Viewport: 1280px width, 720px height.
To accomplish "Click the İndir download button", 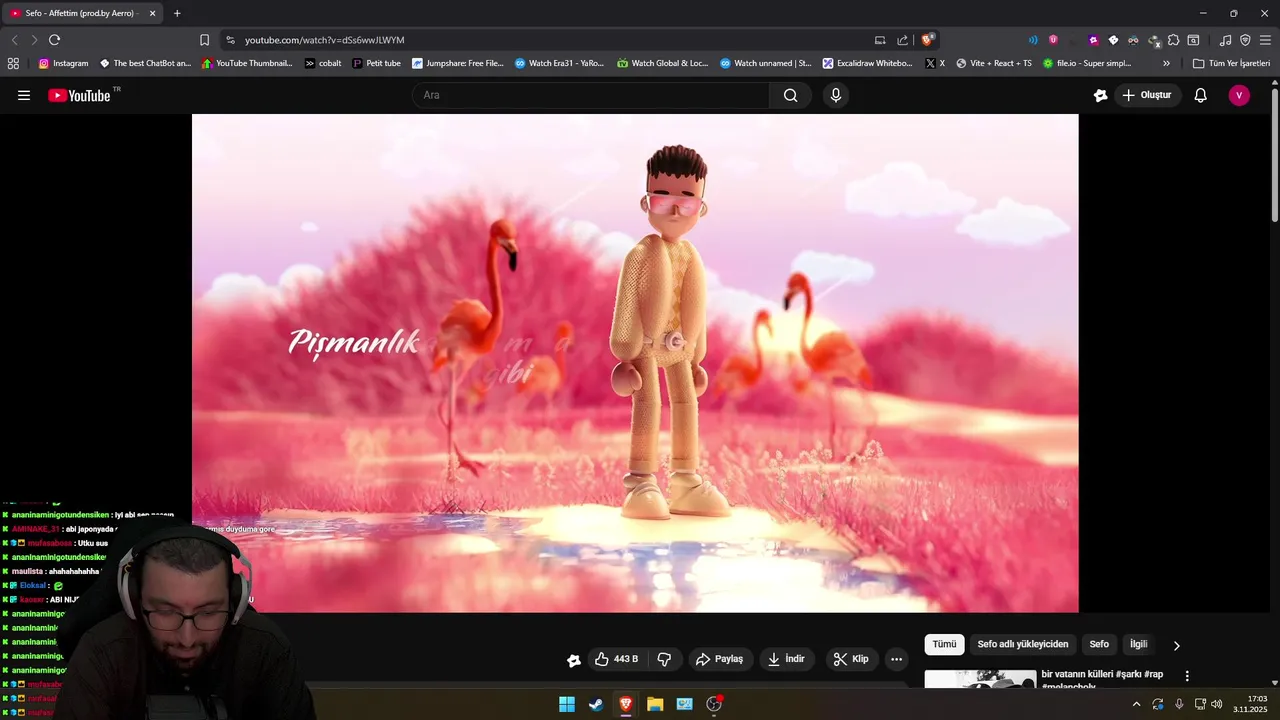I will [786, 659].
